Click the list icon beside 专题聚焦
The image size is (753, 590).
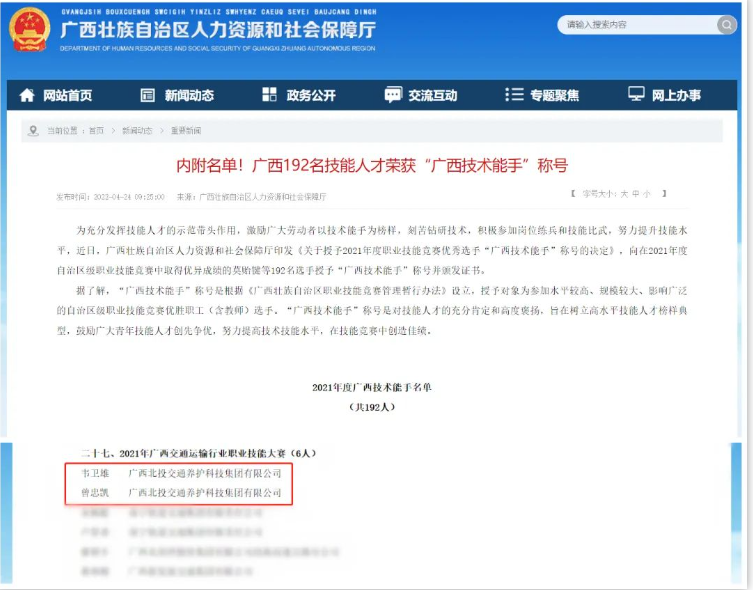coord(514,95)
